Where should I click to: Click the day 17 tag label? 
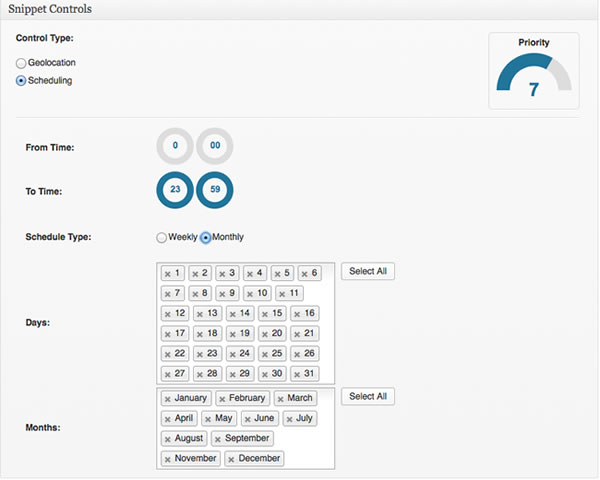tap(180, 333)
